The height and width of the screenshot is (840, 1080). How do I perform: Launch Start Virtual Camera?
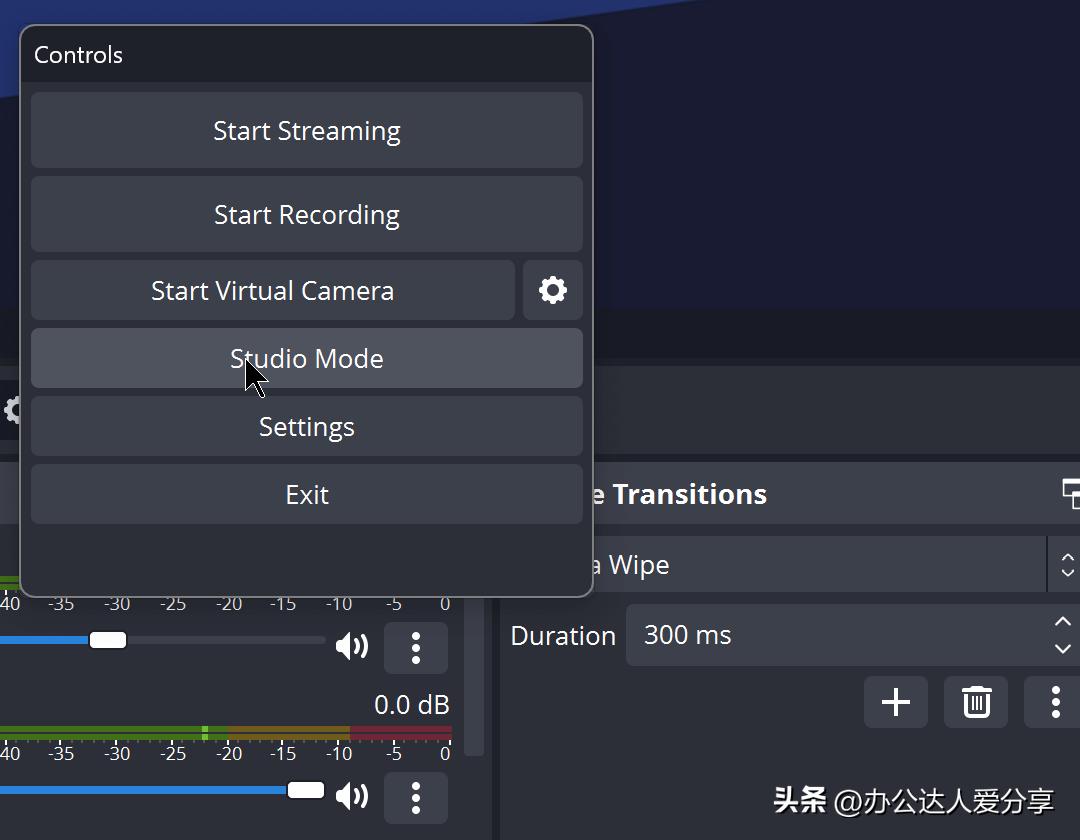272,291
